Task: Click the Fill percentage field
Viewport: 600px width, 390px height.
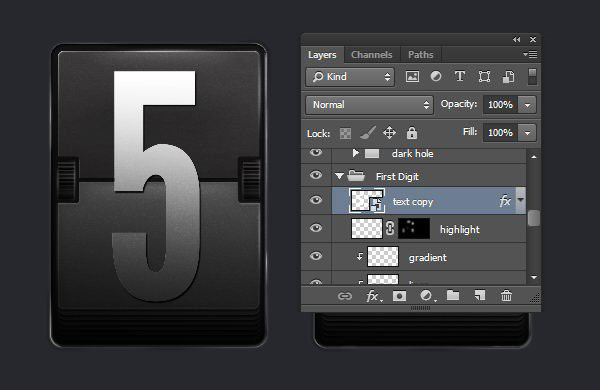Action: click(x=500, y=133)
